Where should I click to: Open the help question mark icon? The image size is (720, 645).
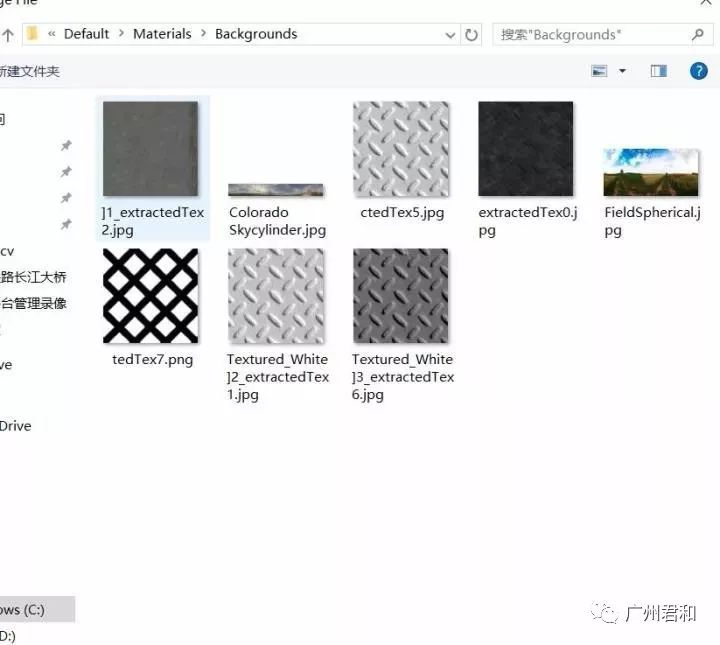(x=698, y=71)
